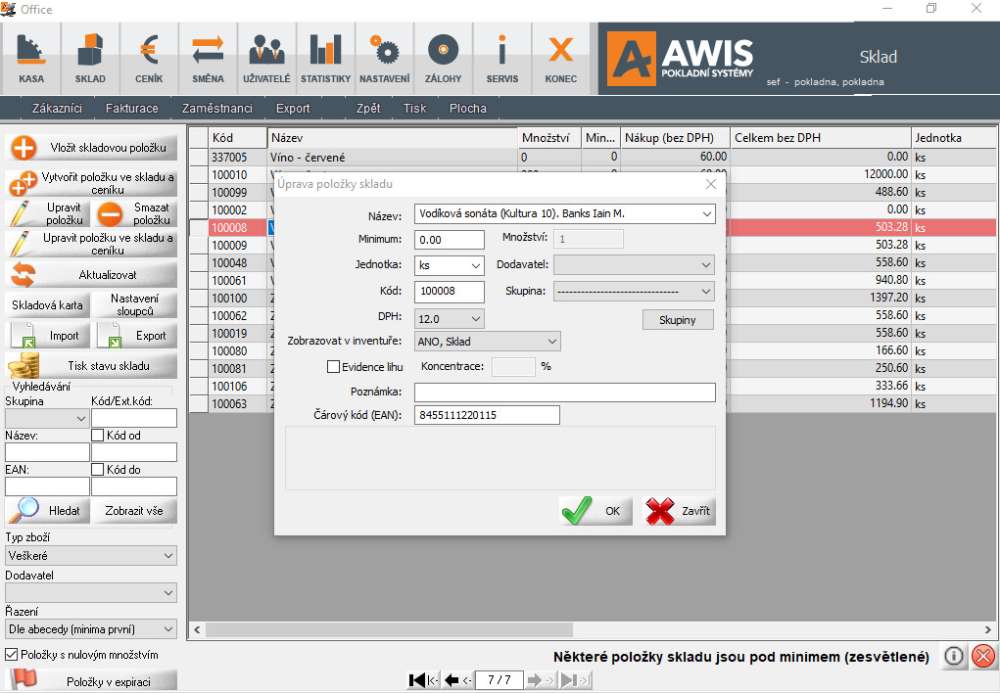Close the Úprava položky skladu dialog
Screen dimensions: 1000x693
pyautogui.click(x=711, y=184)
